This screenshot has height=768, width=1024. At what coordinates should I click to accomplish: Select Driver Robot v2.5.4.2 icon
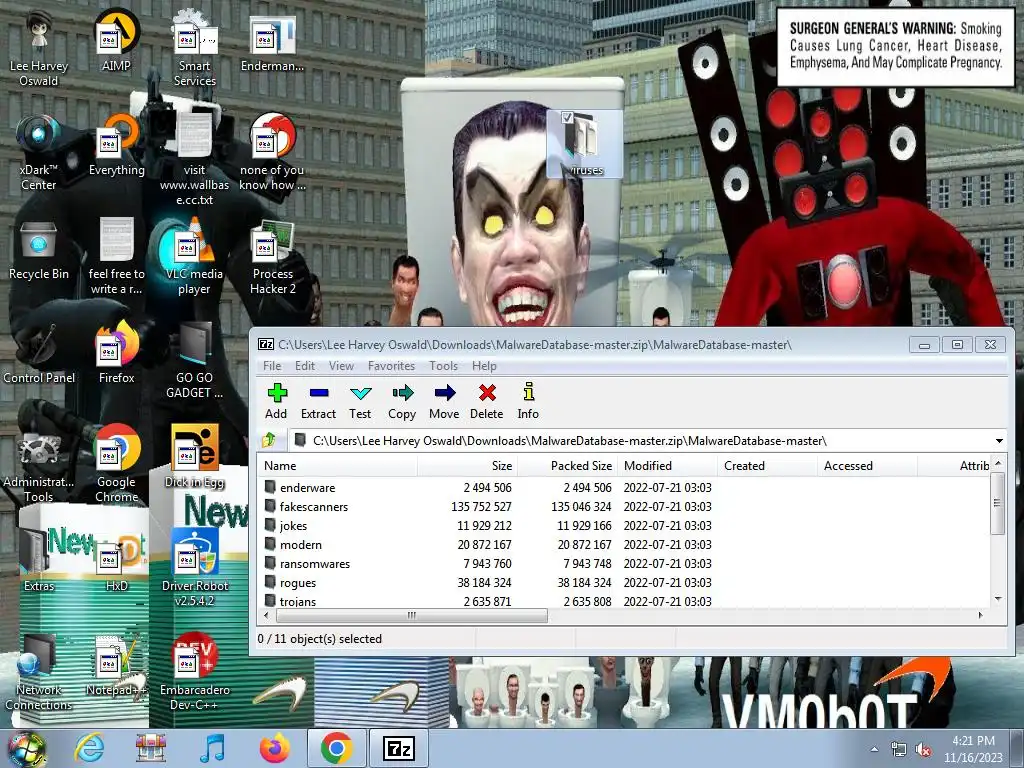click(195, 568)
